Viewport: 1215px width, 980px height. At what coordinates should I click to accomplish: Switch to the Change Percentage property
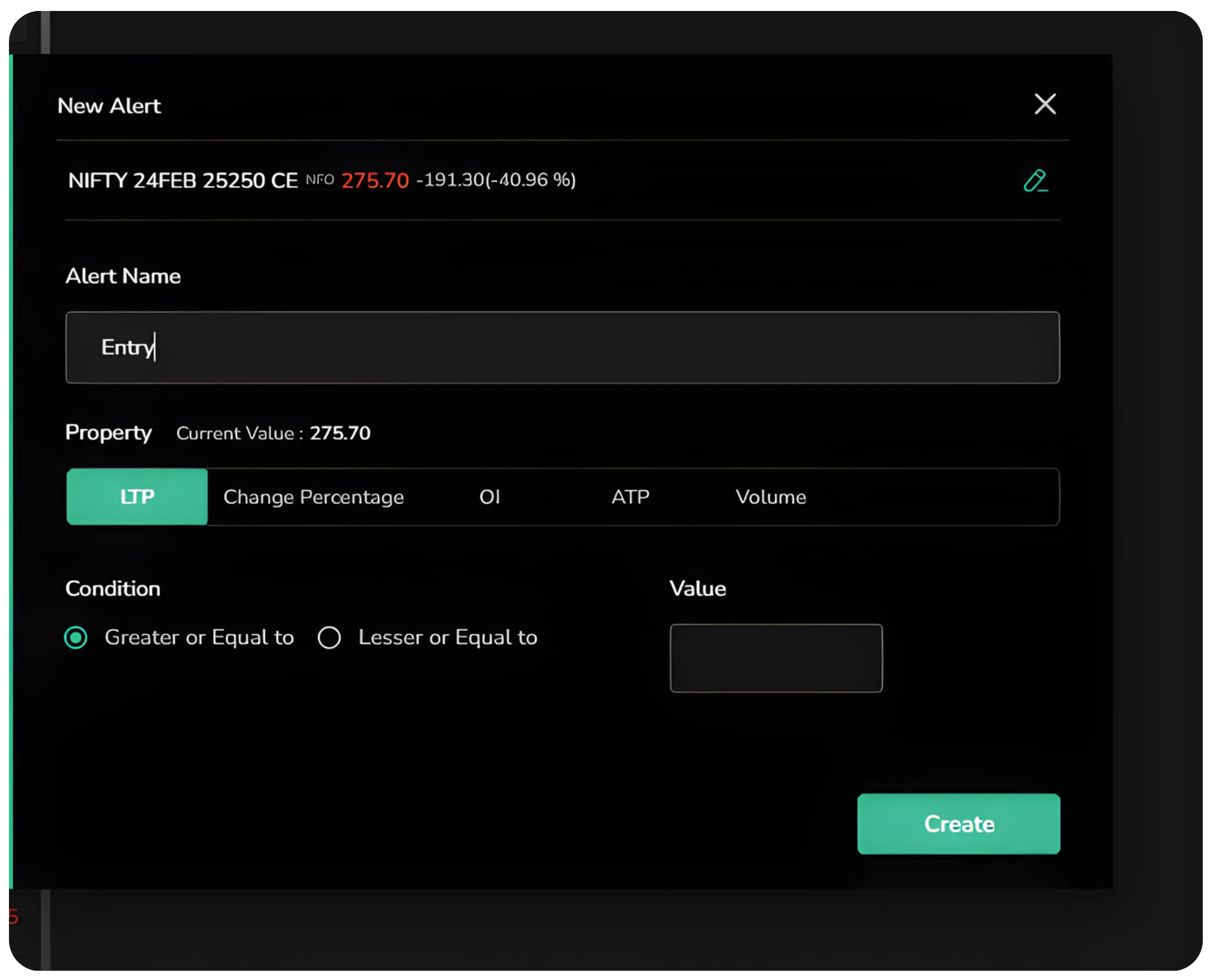pyautogui.click(x=313, y=497)
